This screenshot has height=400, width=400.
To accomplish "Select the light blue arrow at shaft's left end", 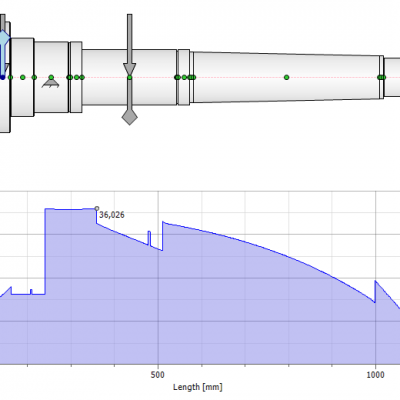I will (x=4, y=53).
